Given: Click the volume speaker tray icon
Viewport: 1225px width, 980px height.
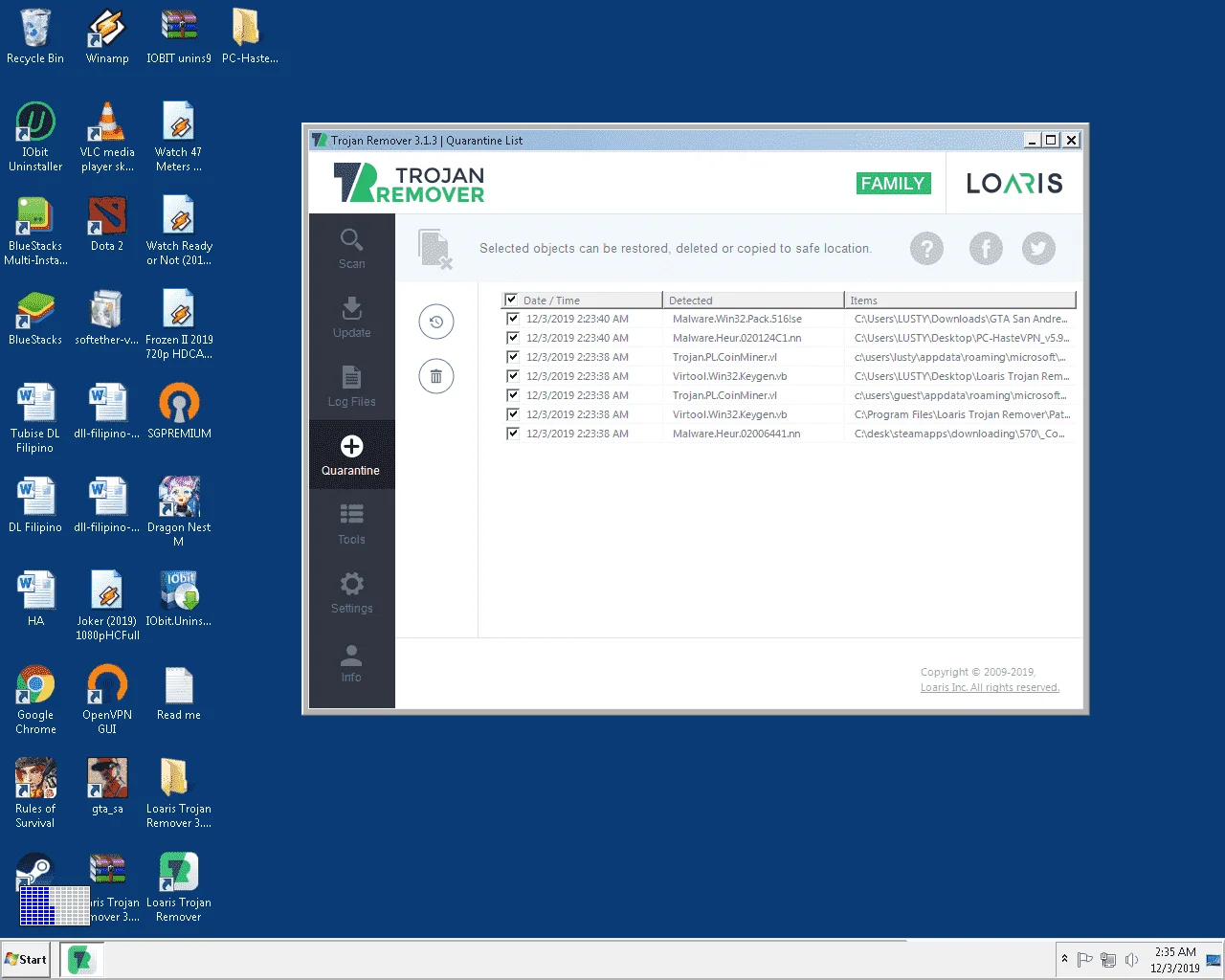Looking at the screenshot, I should [1131, 959].
